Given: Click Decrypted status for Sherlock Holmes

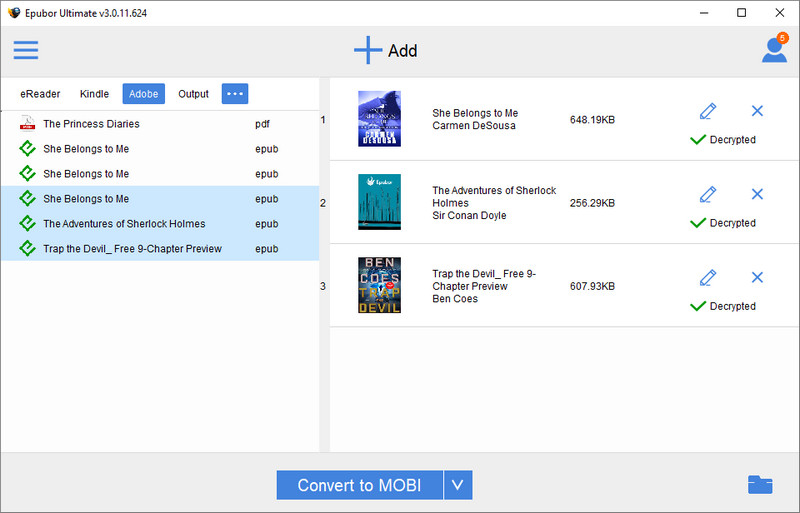Looking at the screenshot, I should (722, 223).
